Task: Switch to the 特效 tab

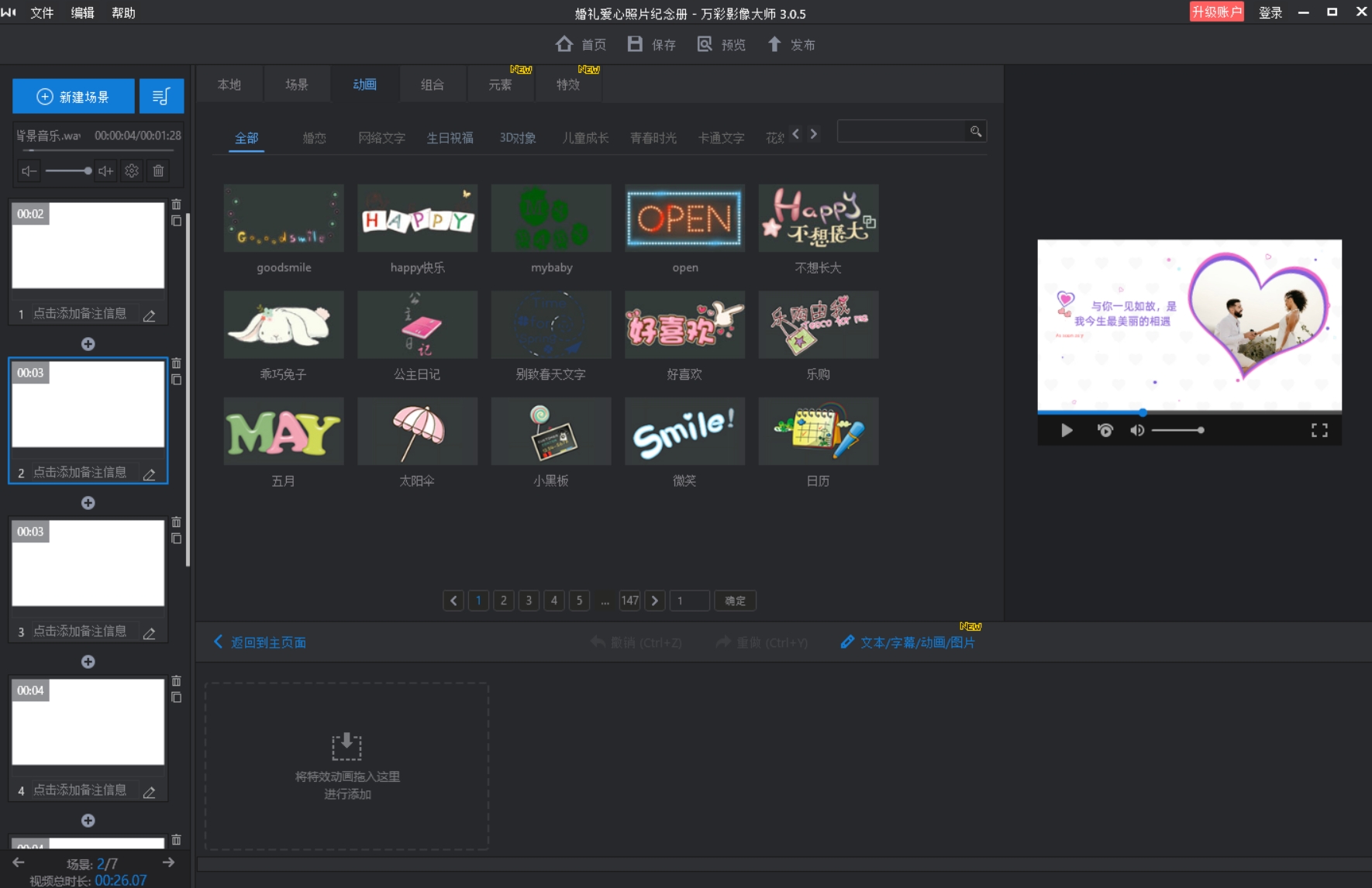Action: pos(568,84)
